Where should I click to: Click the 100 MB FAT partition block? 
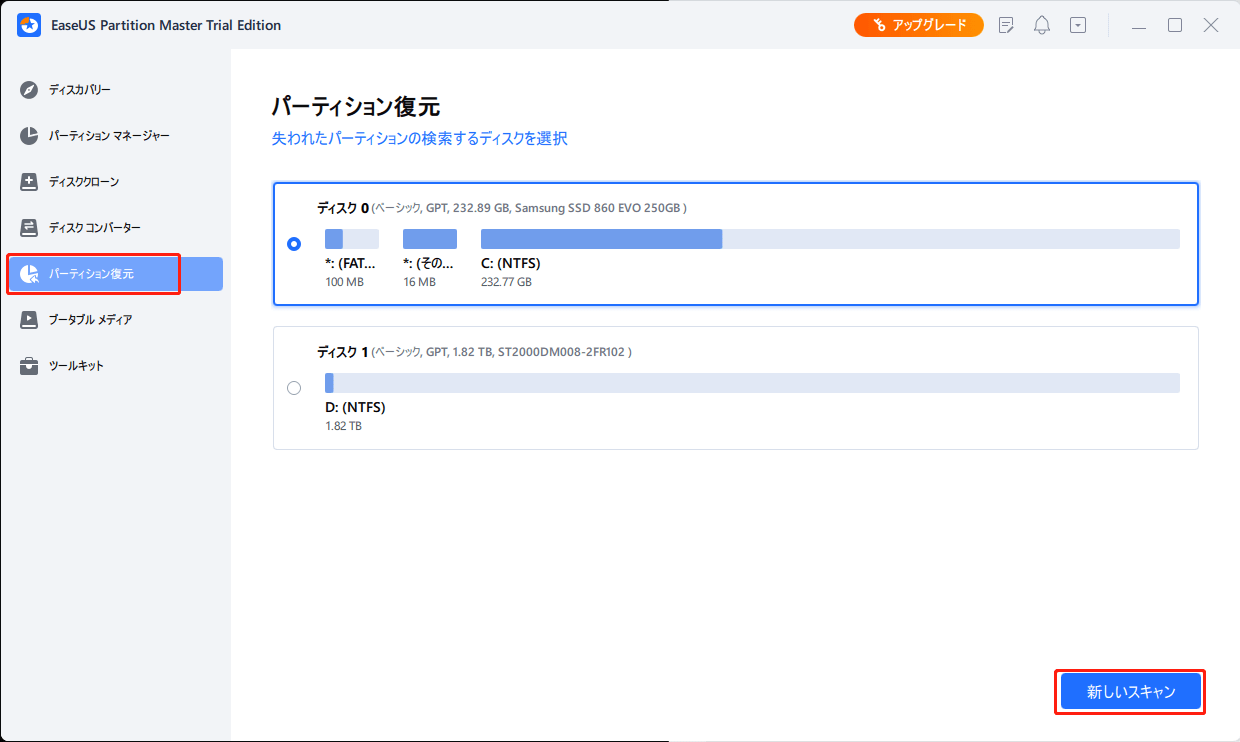pos(350,238)
